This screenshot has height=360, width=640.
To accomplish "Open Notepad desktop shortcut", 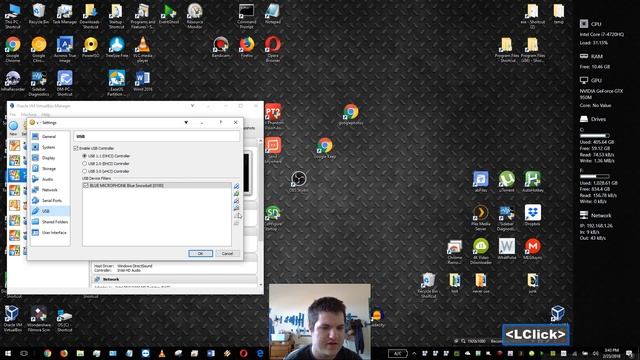I will point(273,14).
